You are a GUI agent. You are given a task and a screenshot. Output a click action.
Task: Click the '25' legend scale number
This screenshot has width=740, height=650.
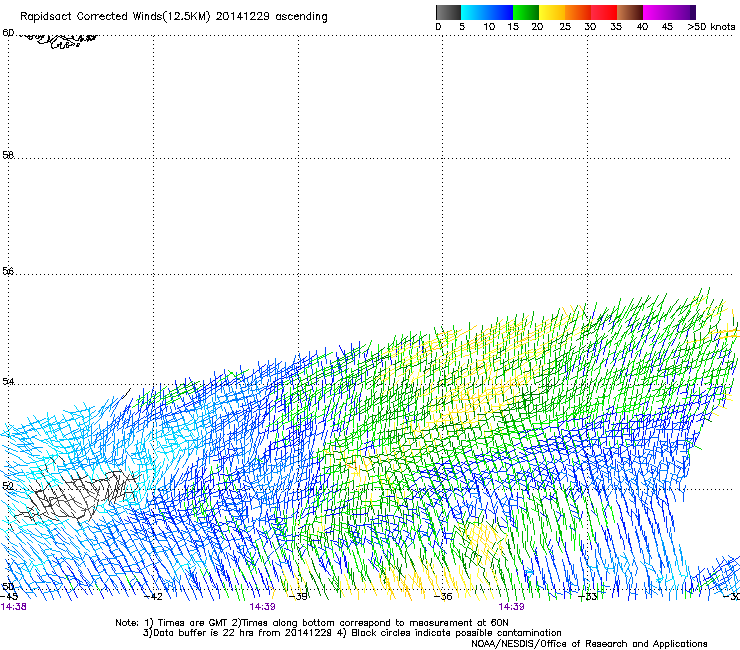tap(565, 27)
